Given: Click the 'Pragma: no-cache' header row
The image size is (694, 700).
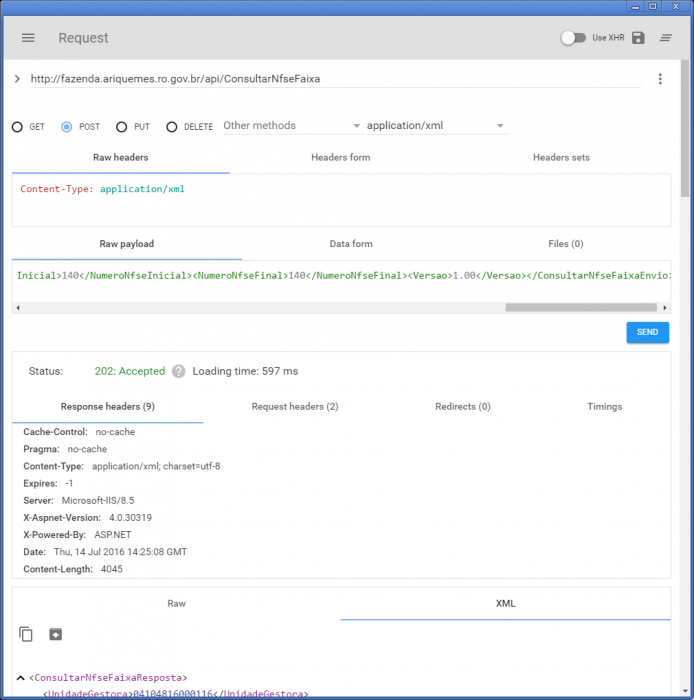Looking at the screenshot, I should 65,449.
